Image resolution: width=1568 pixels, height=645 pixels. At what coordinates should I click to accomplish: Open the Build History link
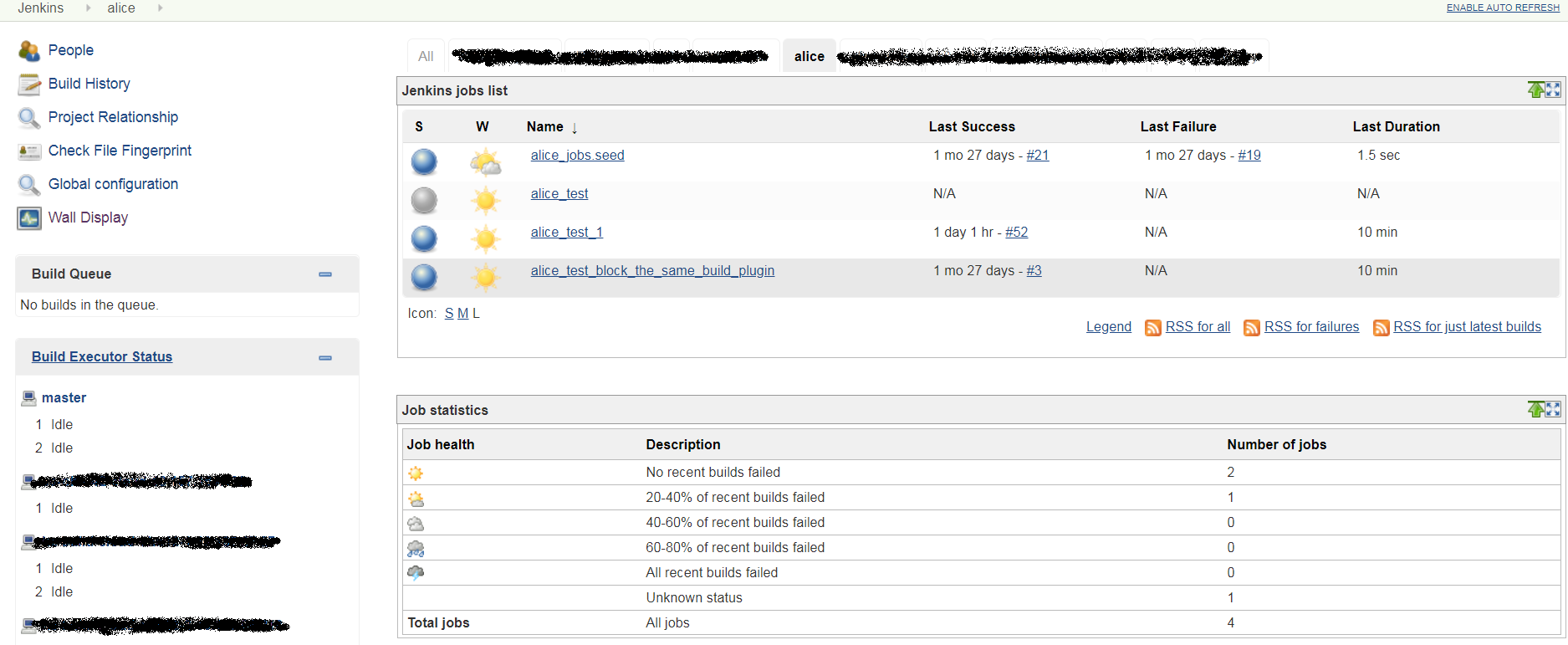point(89,84)
